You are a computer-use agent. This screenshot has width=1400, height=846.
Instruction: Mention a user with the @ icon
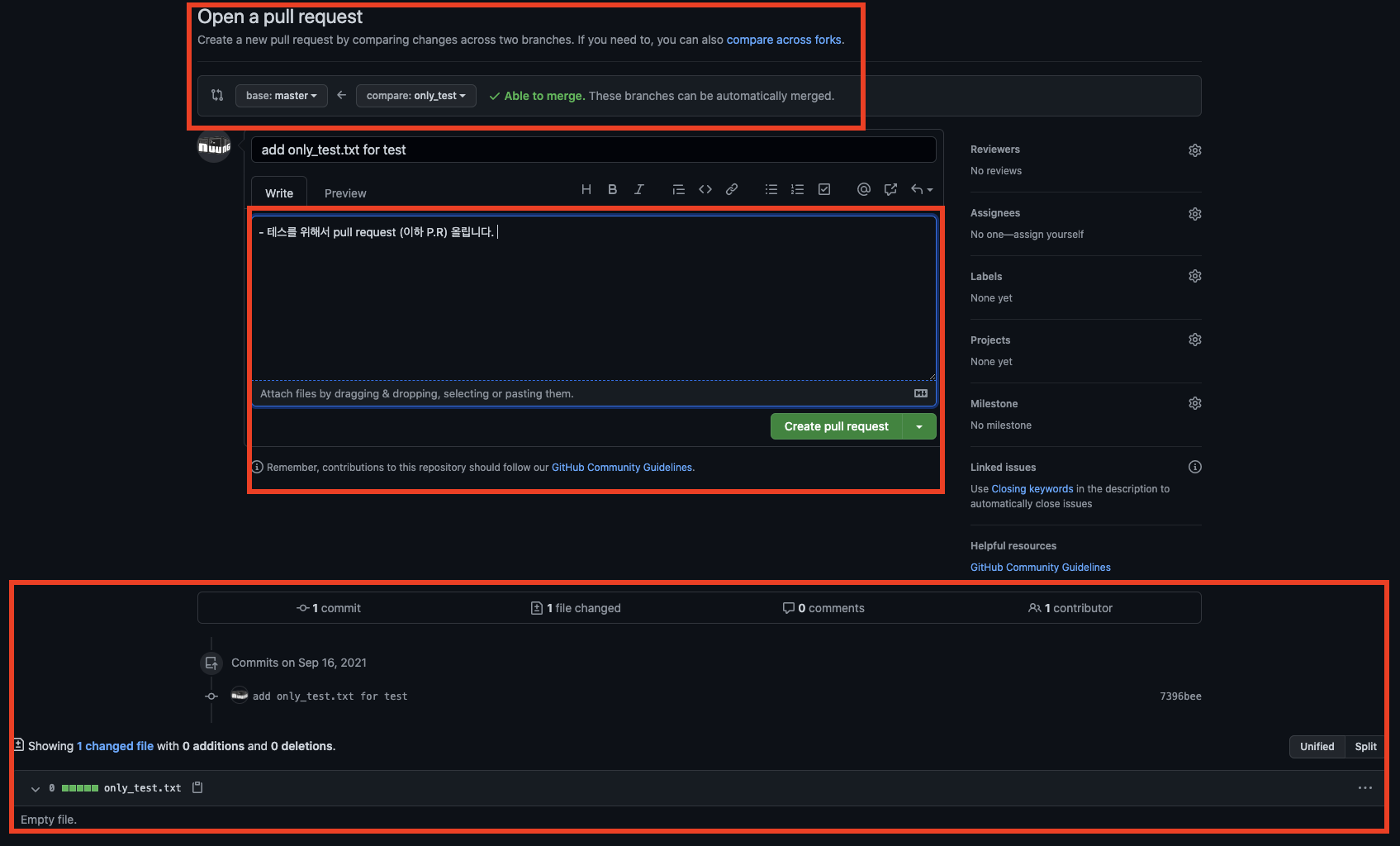coord(864,189)
